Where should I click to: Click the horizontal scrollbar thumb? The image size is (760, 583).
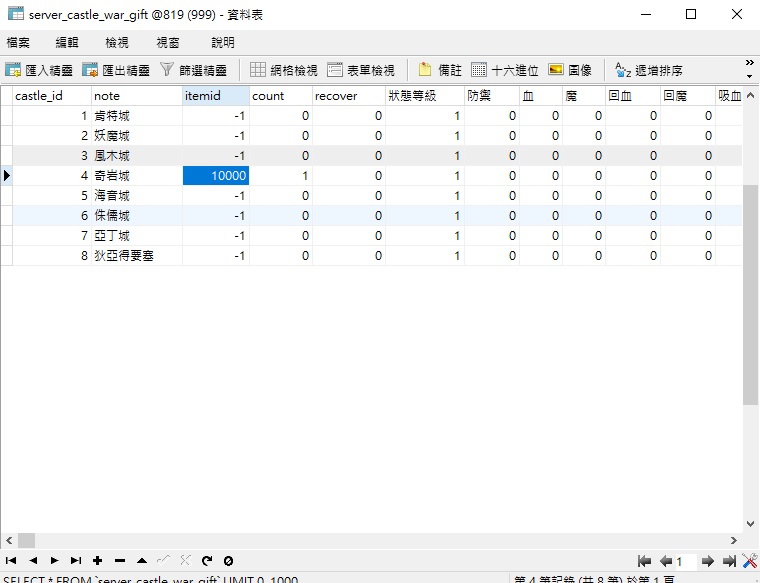[x=27, y=540]
